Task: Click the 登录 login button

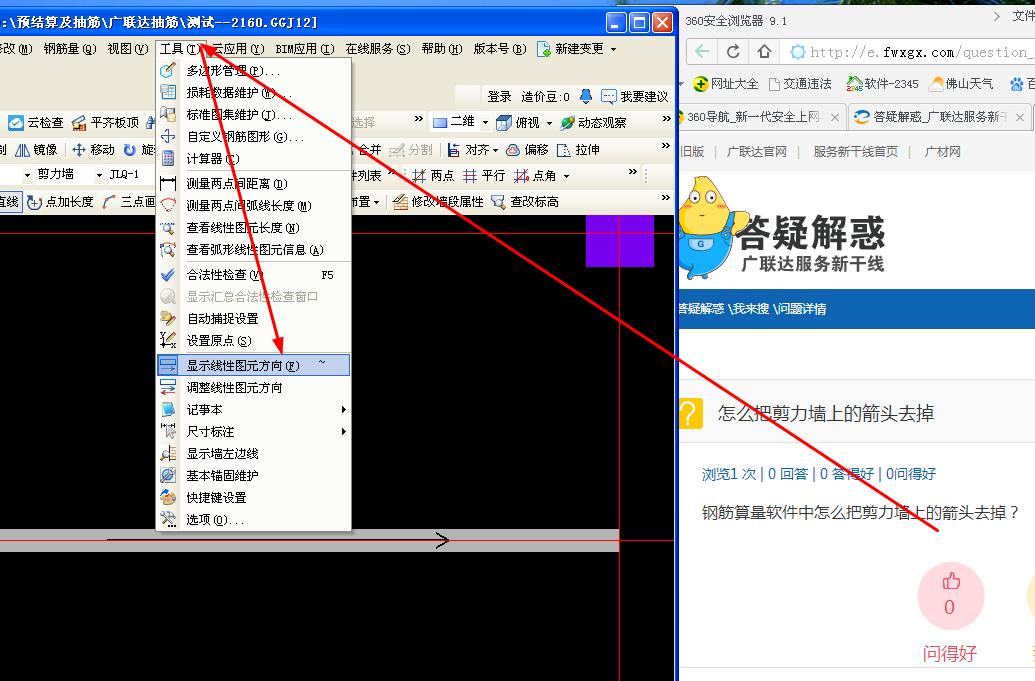Action: (499, 96)
